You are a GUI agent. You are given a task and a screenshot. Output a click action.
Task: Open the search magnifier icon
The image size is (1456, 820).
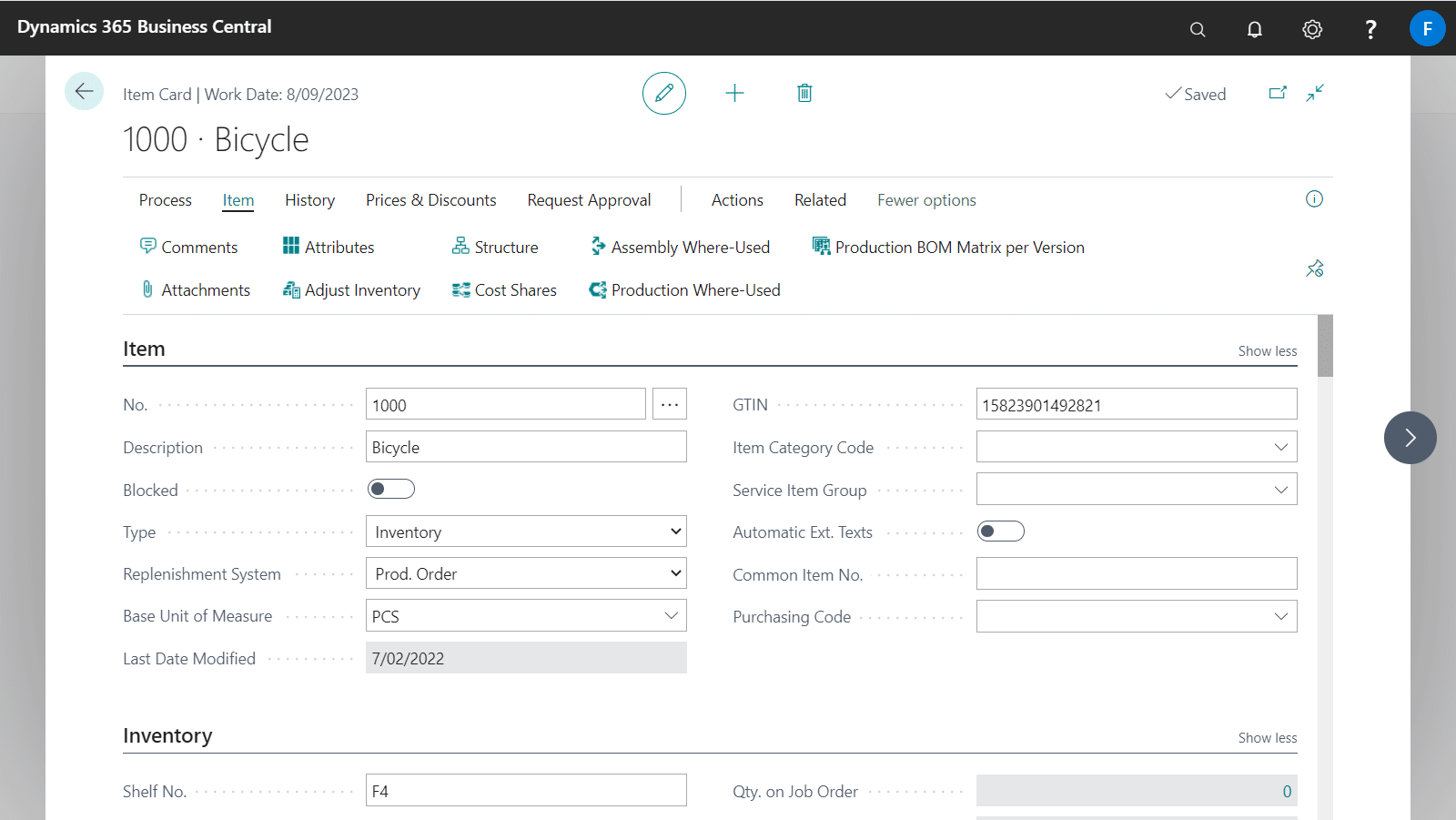pyautogui.click(x=1198, y=29)
